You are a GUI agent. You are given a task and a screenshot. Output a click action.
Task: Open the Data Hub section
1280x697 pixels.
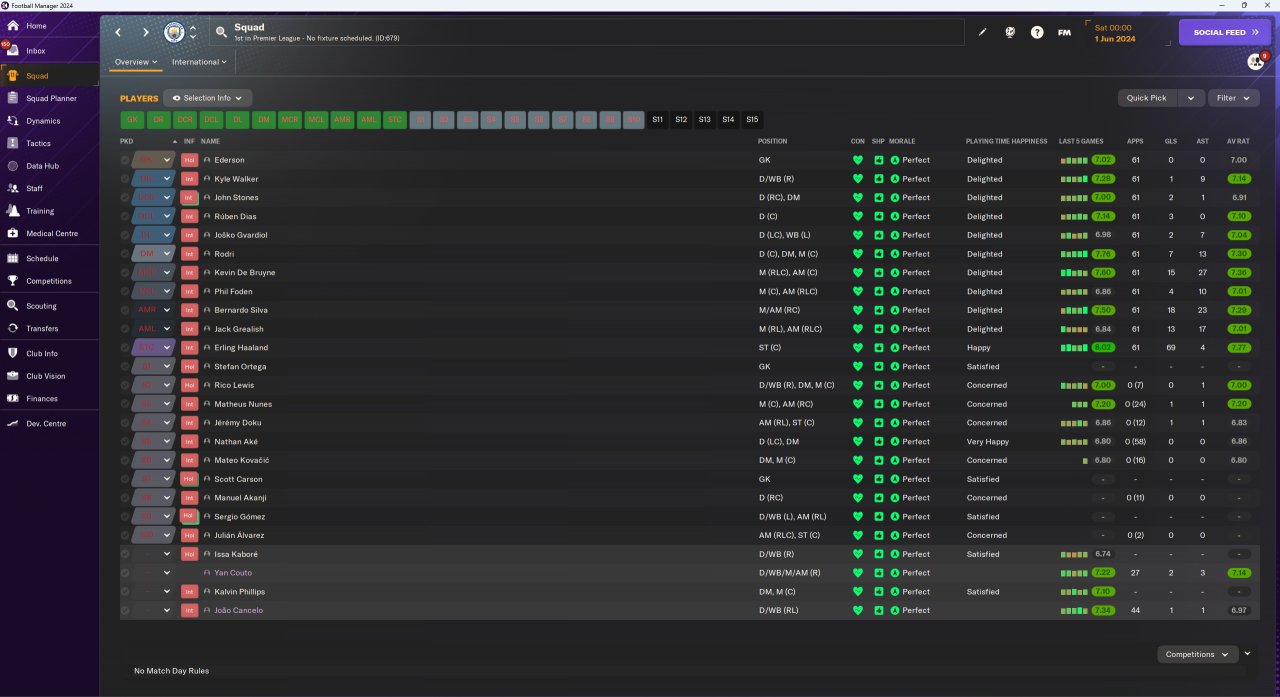point(42,166)
